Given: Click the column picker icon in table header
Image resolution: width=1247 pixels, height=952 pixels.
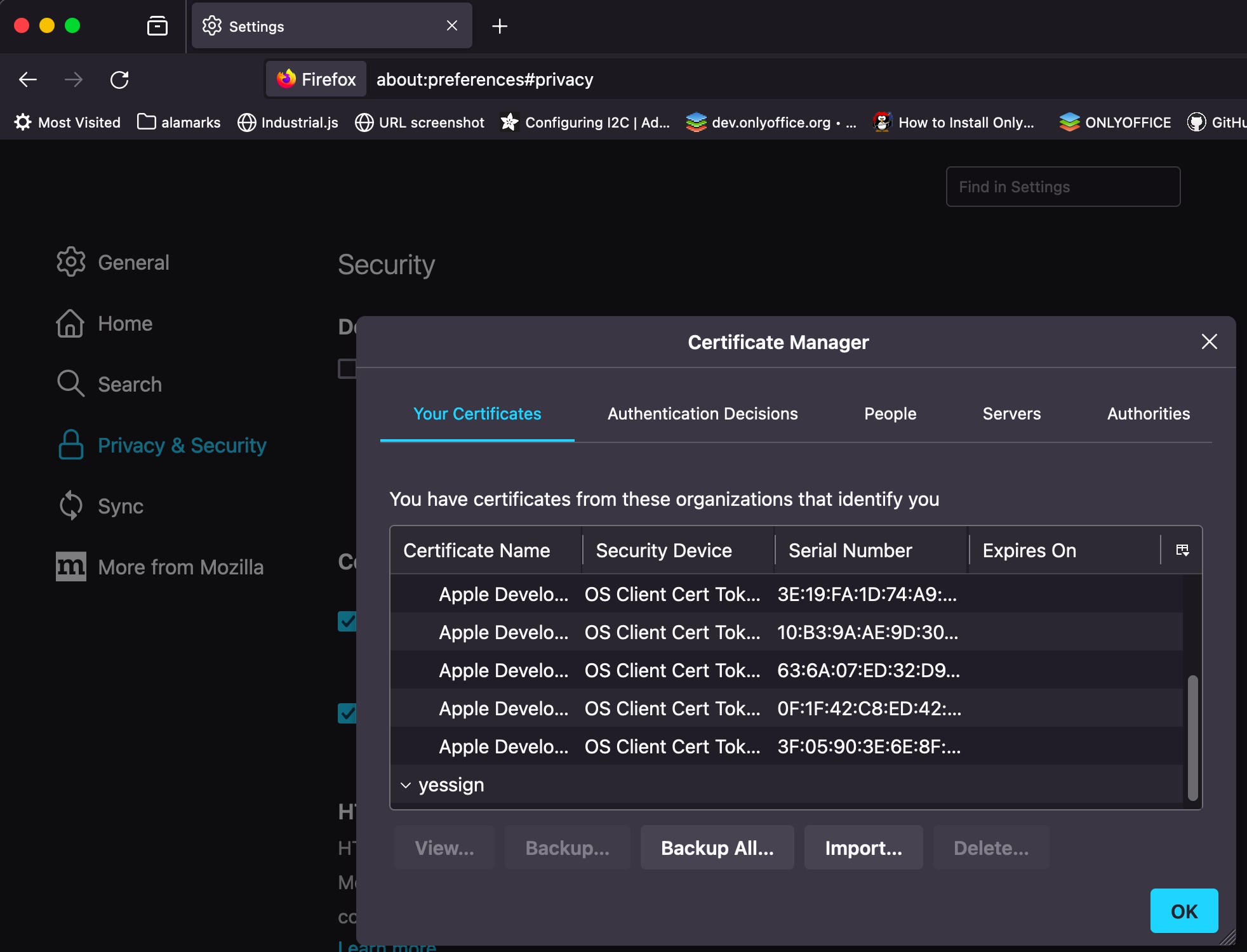Looking at the screenshot, I should (1182, 550).
